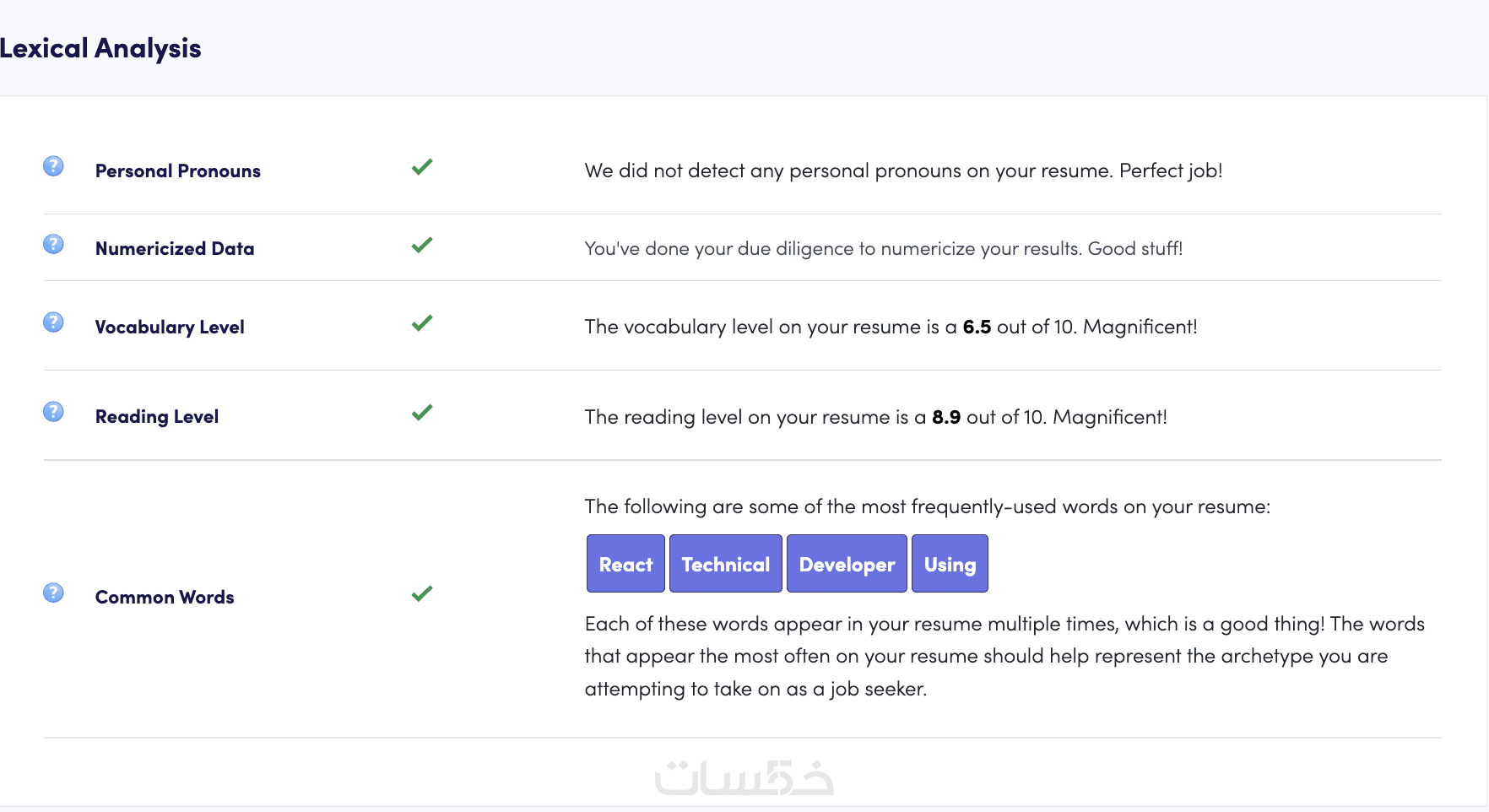Click the Personal Pronouns label
The height and width of the screenshot is (812, 1489).
[178, 171]
